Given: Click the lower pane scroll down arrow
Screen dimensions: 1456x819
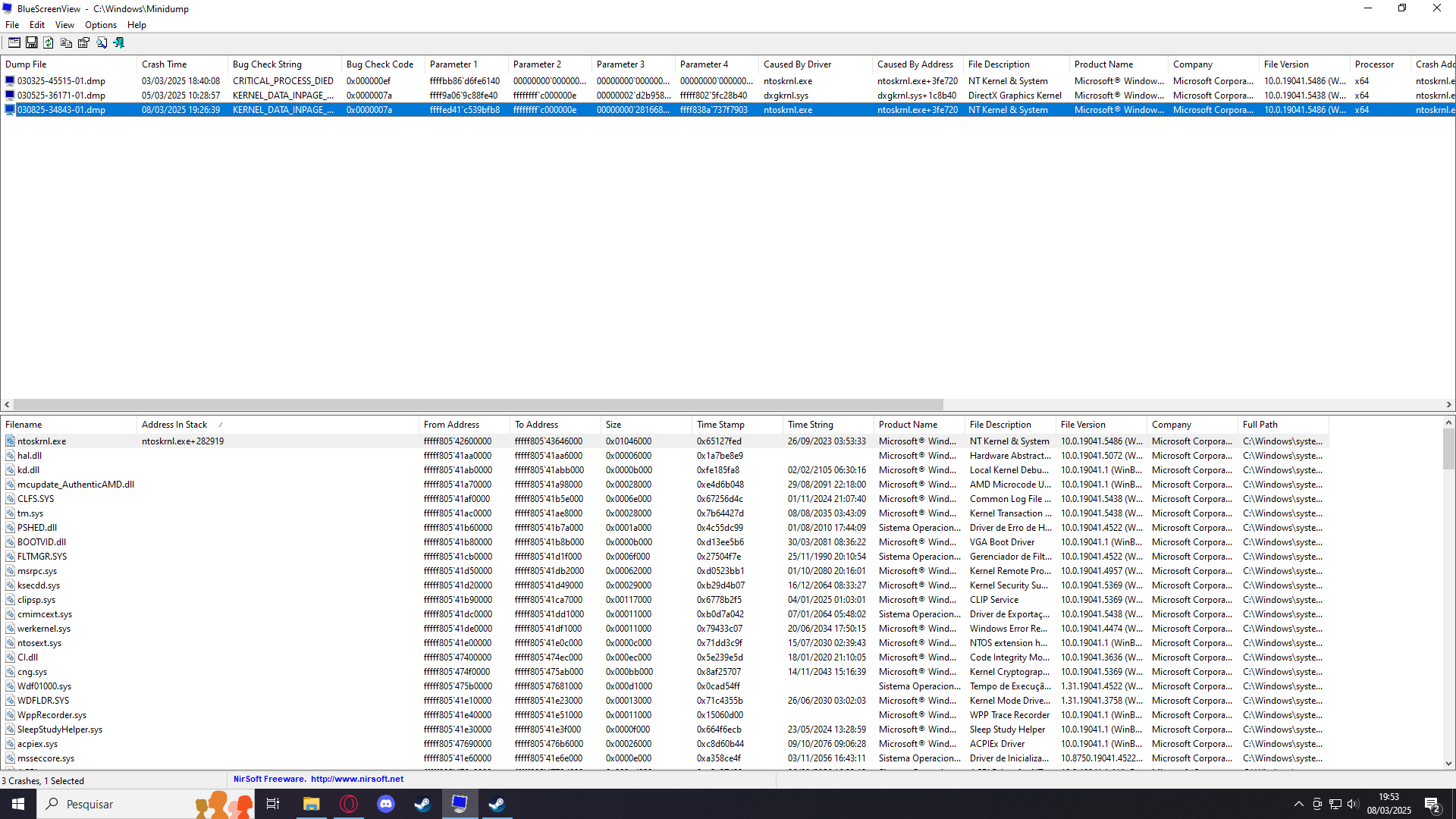Looking at the screenshot, I should 1448,764.
